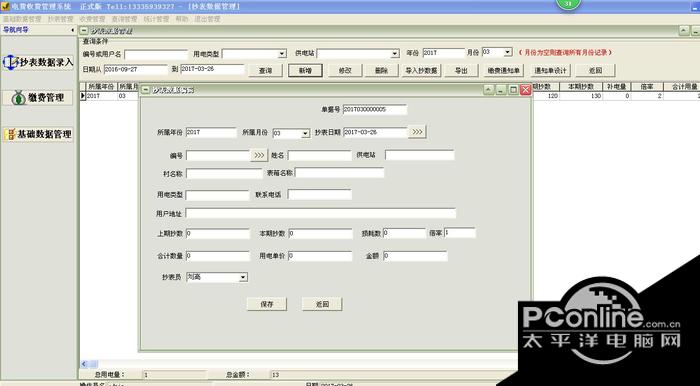Screen dimensions: 700x386
Task: Open 抄表数据录入 in the navigation sidebar
Action: click(38, 62)
